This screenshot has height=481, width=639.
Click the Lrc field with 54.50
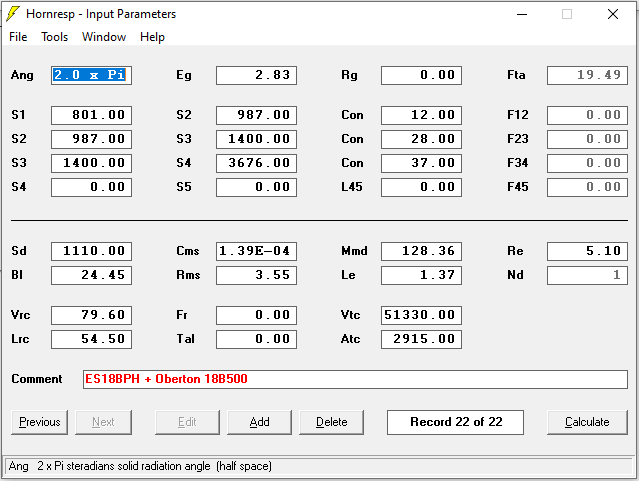(91, 340)
